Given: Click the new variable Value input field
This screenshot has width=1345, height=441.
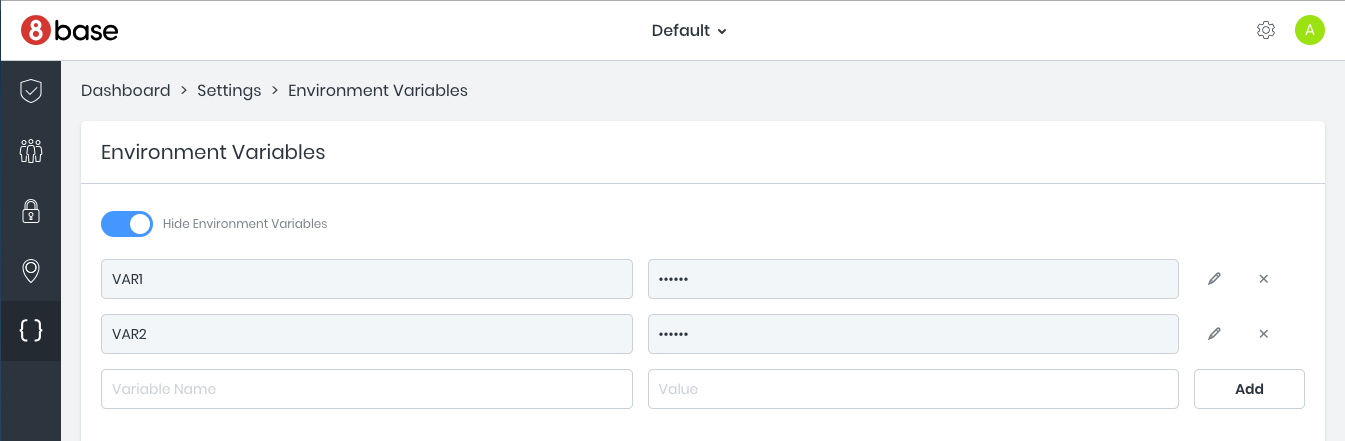Looking at the screenshot, I should point(912,389).
